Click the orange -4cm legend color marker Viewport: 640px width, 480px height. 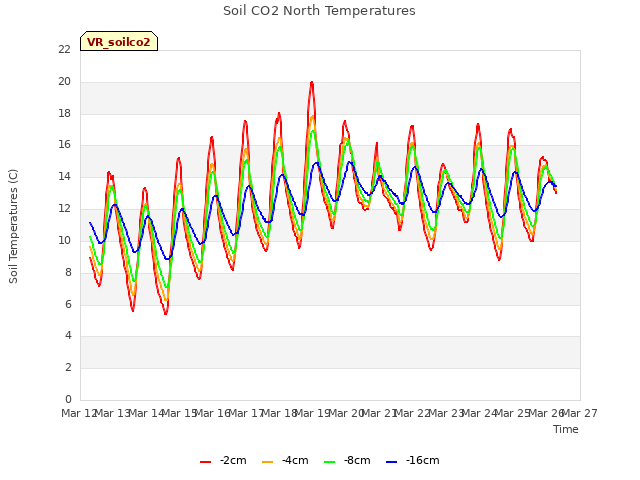pyautogui.click(x=267, y=462)
